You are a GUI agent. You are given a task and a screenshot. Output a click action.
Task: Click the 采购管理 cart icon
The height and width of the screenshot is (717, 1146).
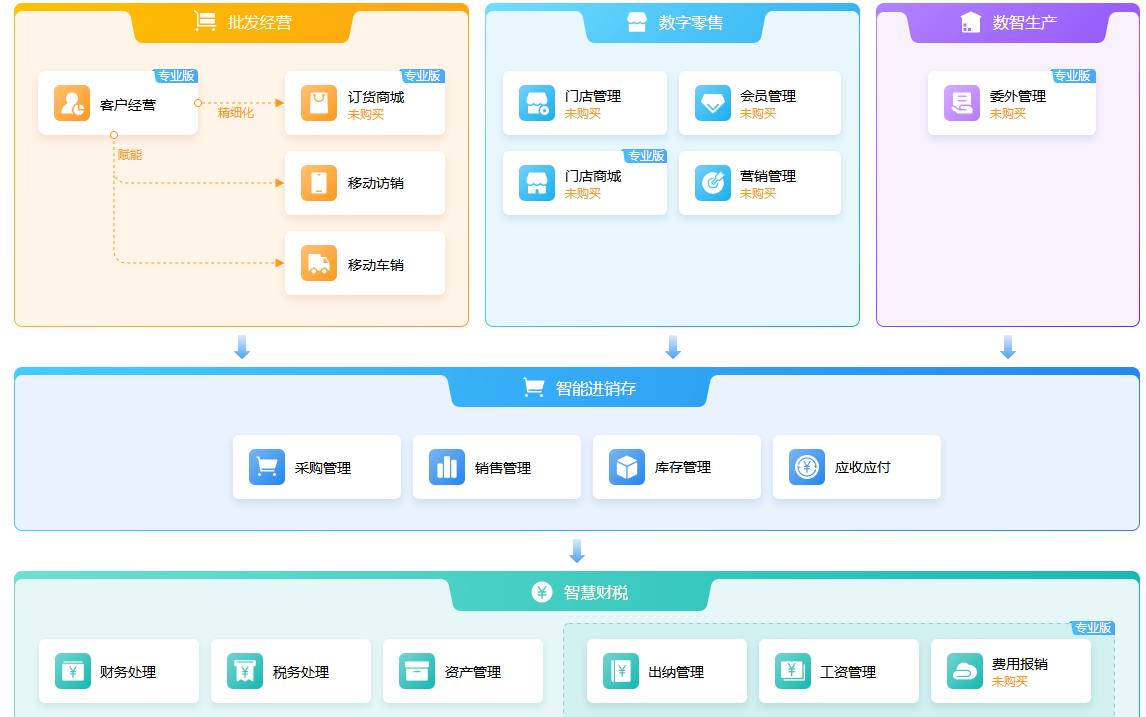[267, 467]
